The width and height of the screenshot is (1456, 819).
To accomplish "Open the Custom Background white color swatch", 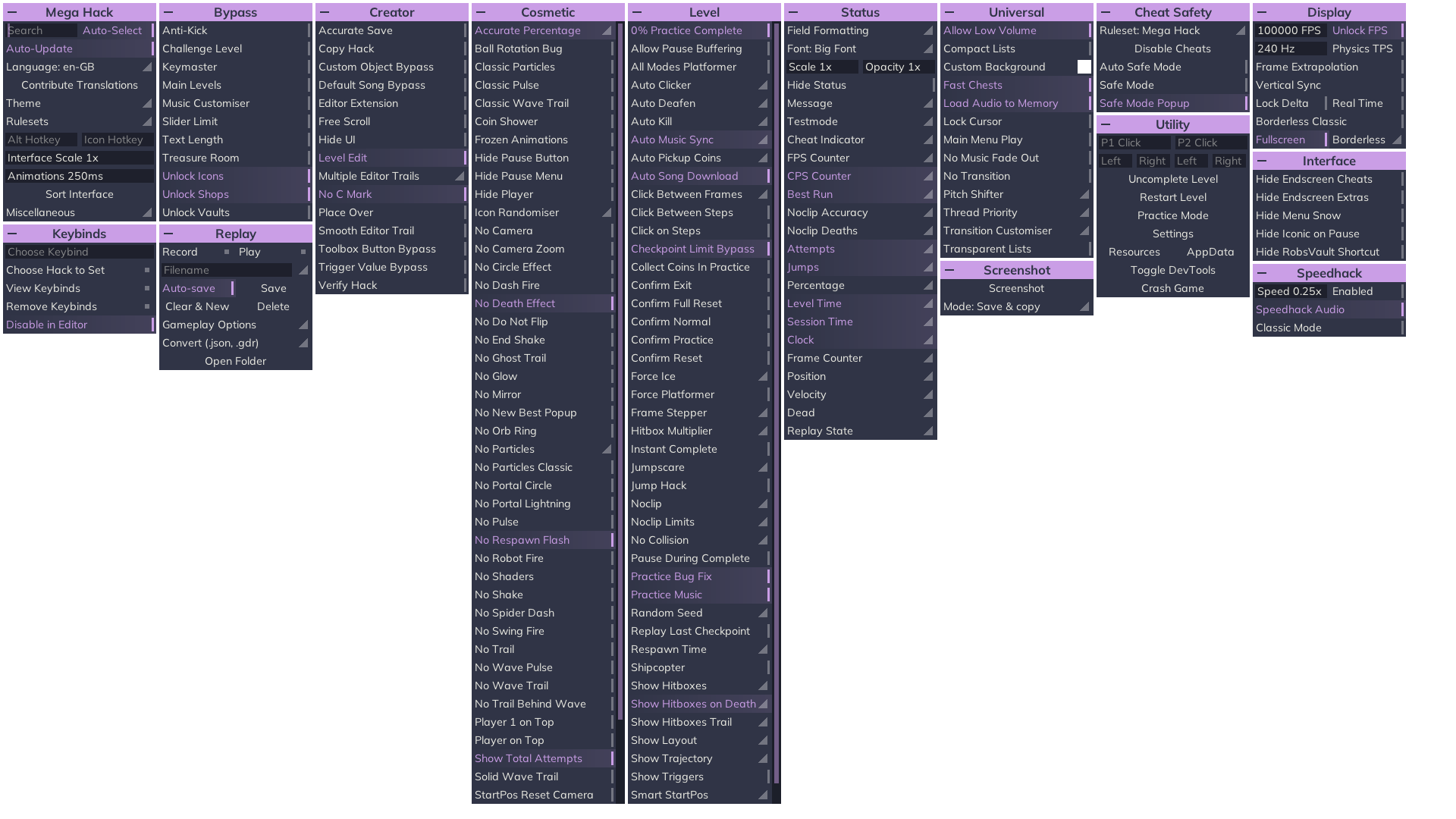I will click(x=1084, y=67).
